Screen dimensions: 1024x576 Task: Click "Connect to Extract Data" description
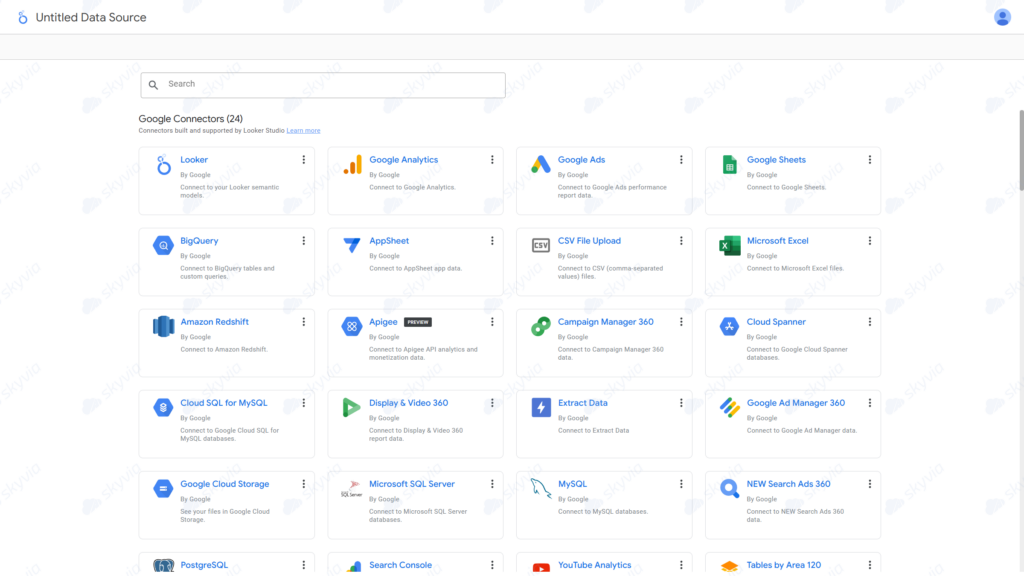point(593,430)
